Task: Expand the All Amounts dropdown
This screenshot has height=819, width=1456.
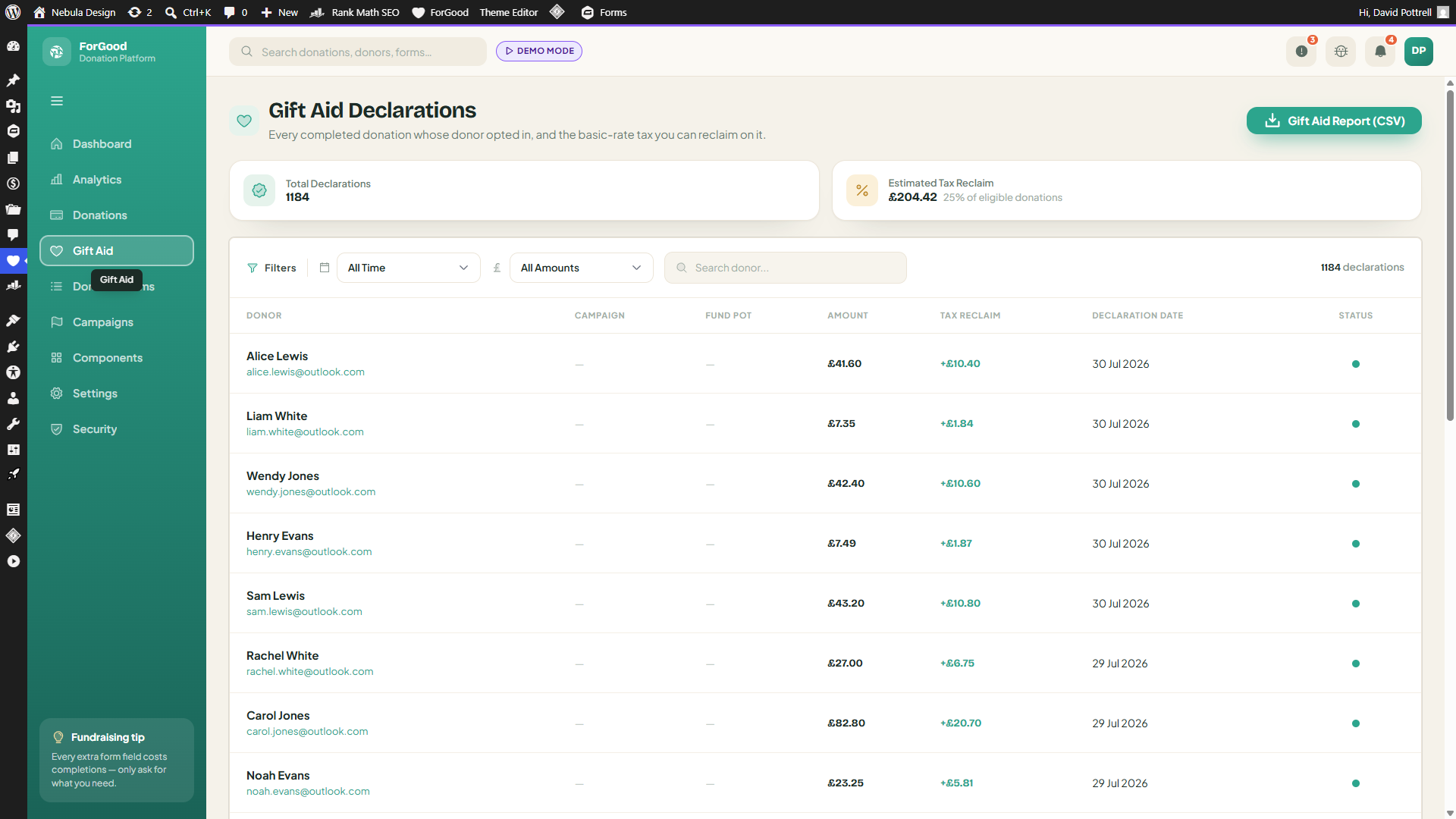Action: [581, 268]
